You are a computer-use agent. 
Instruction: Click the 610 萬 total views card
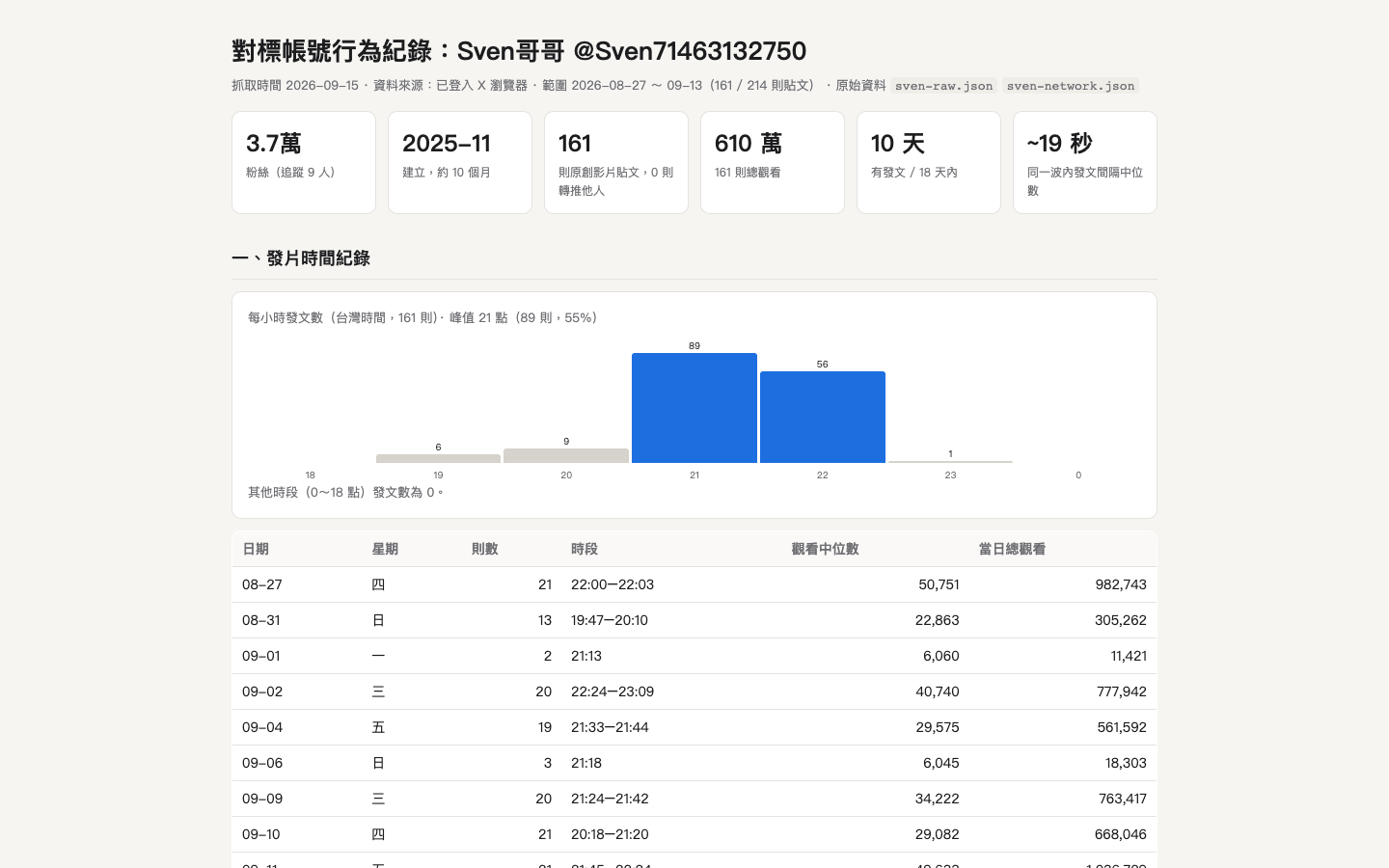[773, 162]
